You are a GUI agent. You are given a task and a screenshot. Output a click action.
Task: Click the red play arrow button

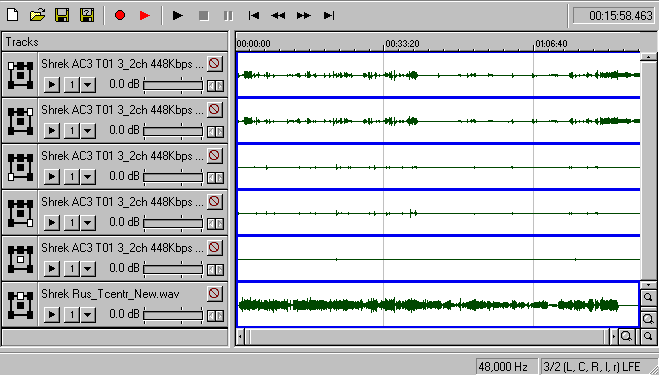tap(145, 16)
